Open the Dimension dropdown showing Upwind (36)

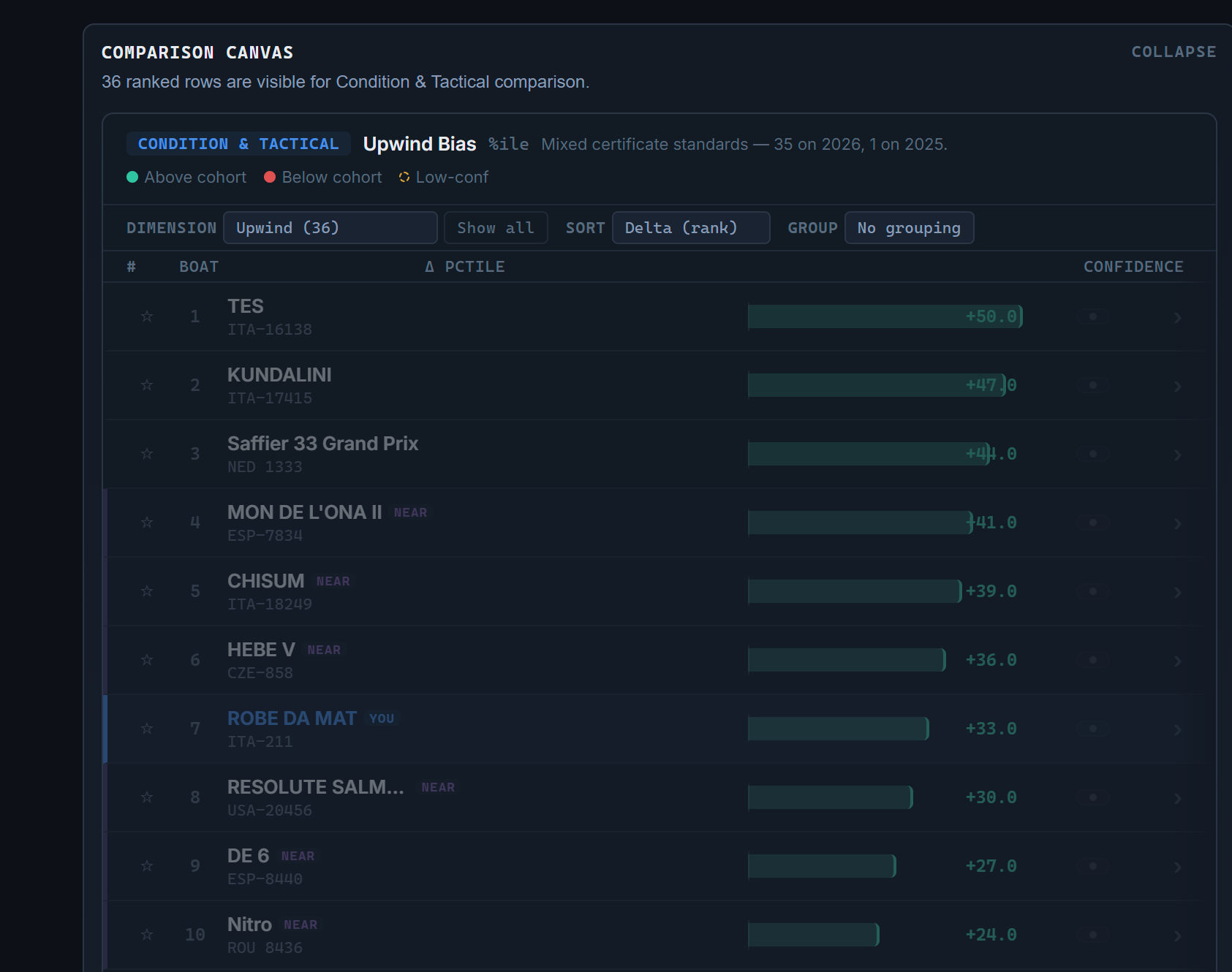(x=330, y=228)
